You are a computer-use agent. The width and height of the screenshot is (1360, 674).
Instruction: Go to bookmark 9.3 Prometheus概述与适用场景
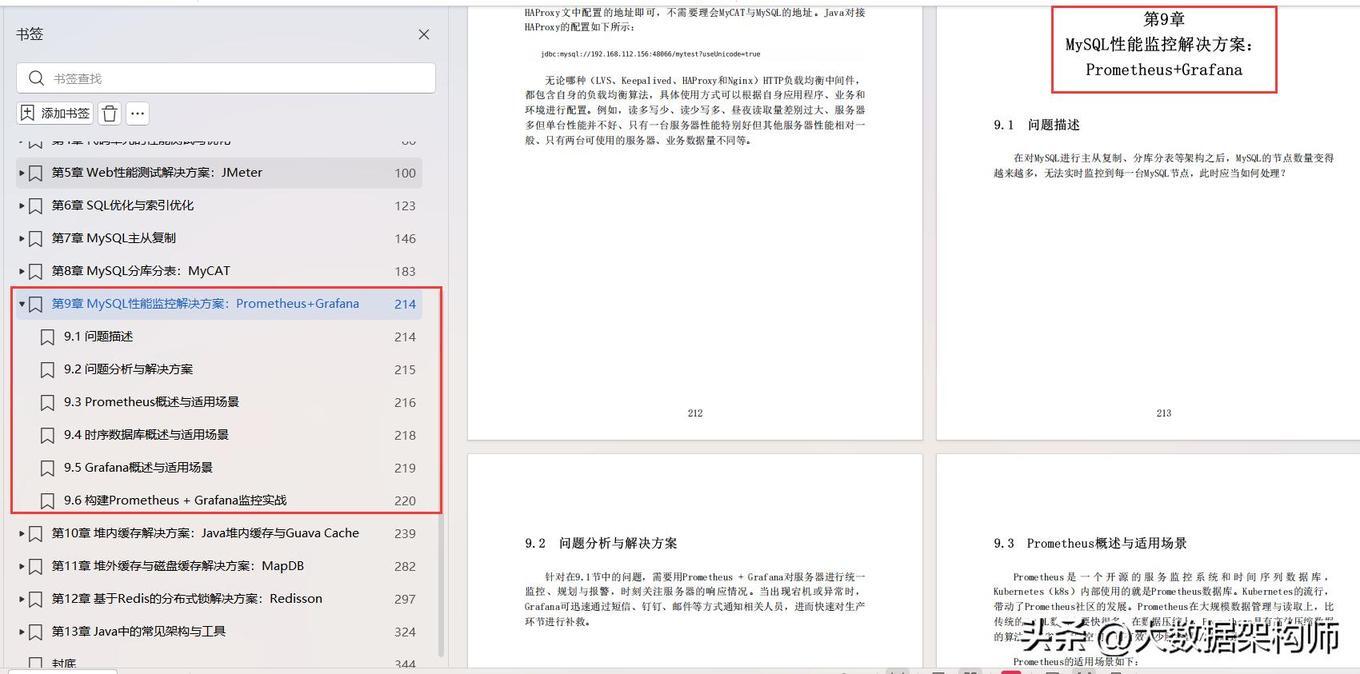pos(151,402)
